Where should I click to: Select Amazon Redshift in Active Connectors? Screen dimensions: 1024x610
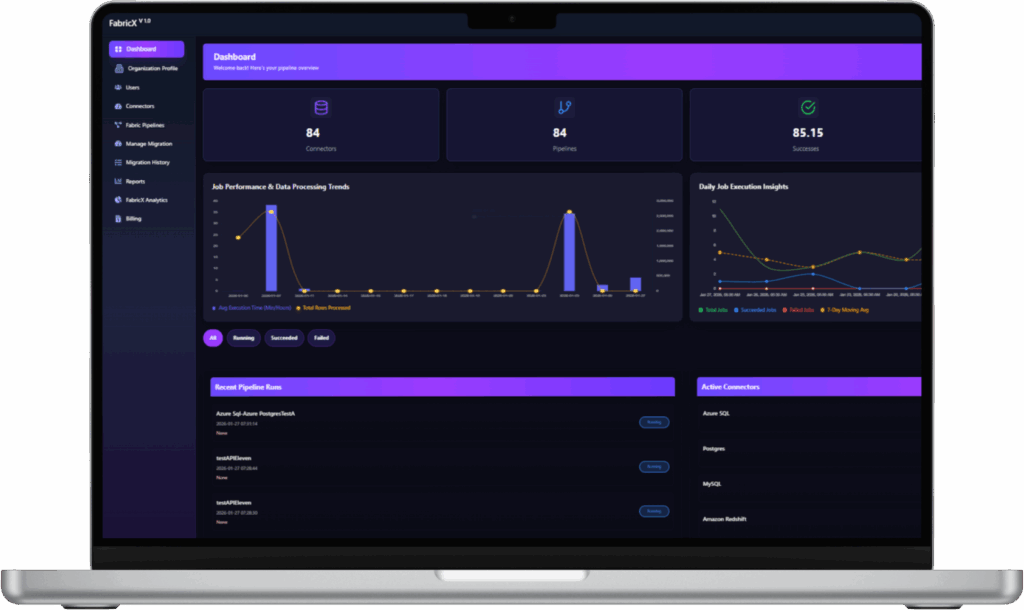(724, 519)
